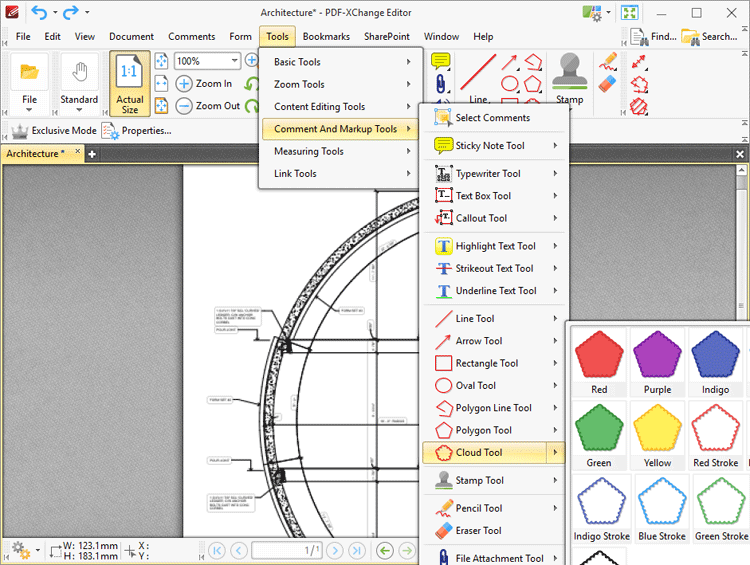750x565 pixels.
Task: Switch to the Architecture document tab
Action: coord(43,154)
